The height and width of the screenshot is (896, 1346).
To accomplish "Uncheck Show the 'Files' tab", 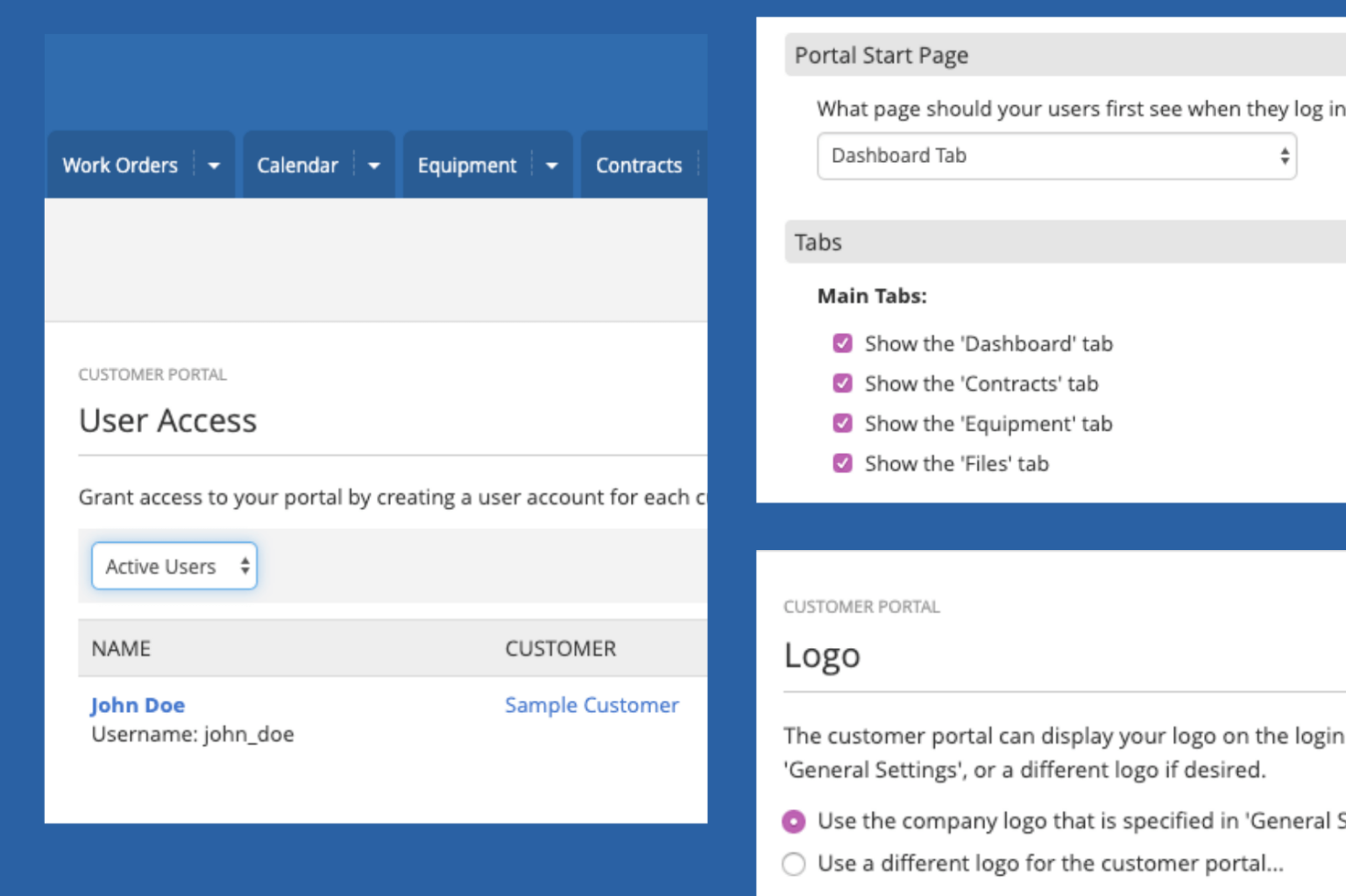I will point(842,463).
